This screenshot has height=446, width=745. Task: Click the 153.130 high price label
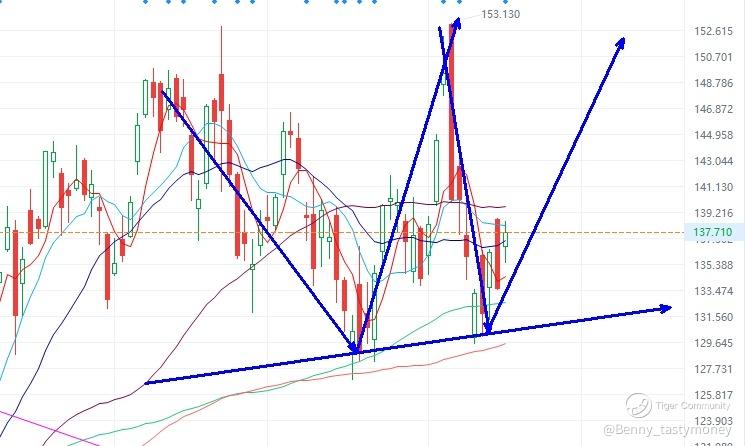pyautogui.click(x=500, y=14)
